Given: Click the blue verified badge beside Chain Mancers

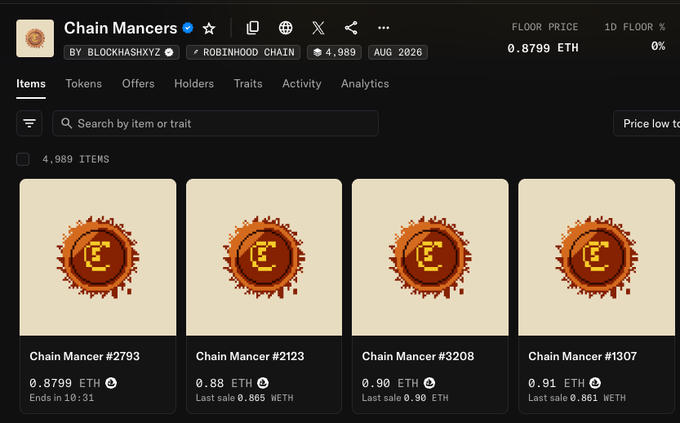Looking at the screenshot, I should (x=188, y=28).
